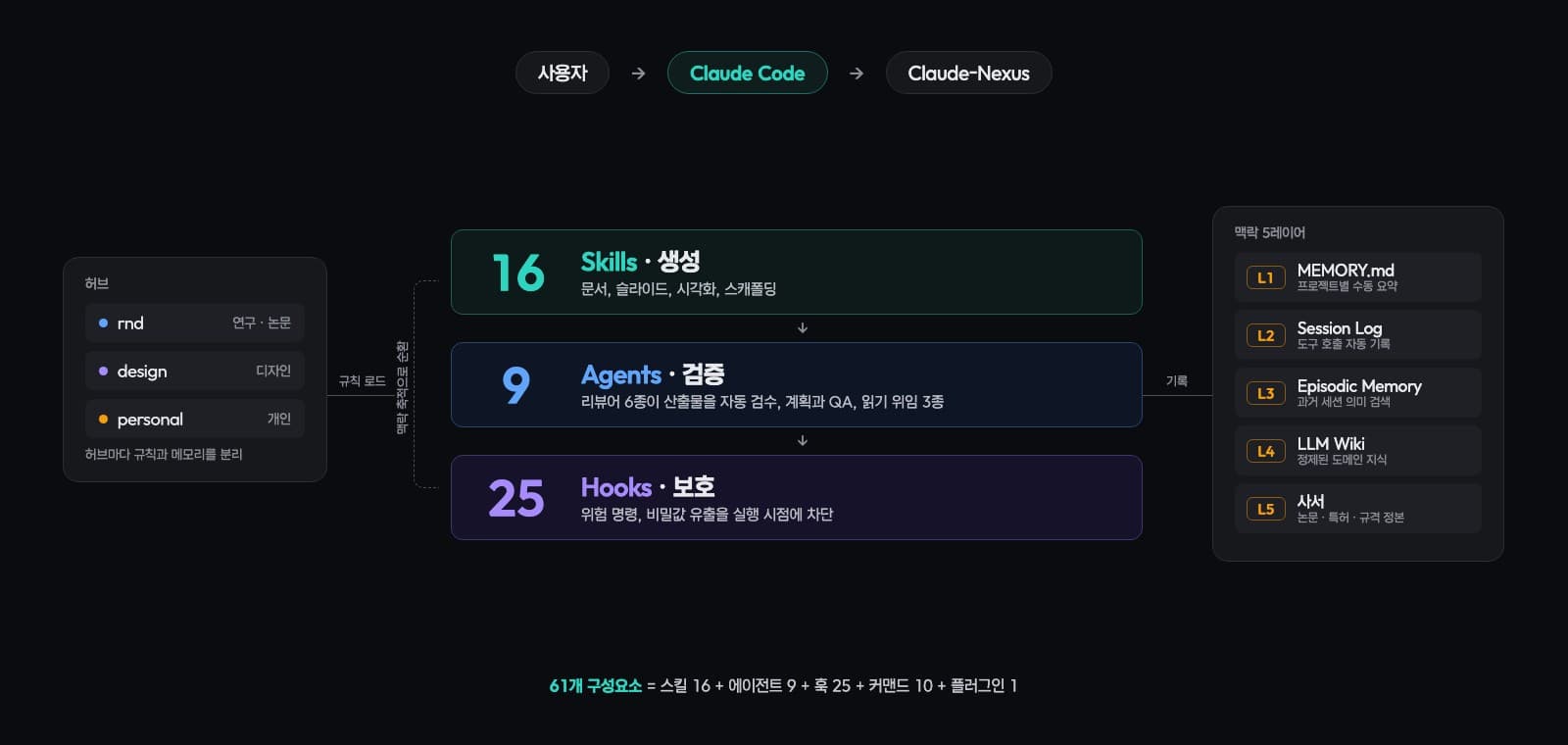Click the arrow between 사용자 and Claude Code
This screenshot has height=745, width=1568.
(638, 74)
